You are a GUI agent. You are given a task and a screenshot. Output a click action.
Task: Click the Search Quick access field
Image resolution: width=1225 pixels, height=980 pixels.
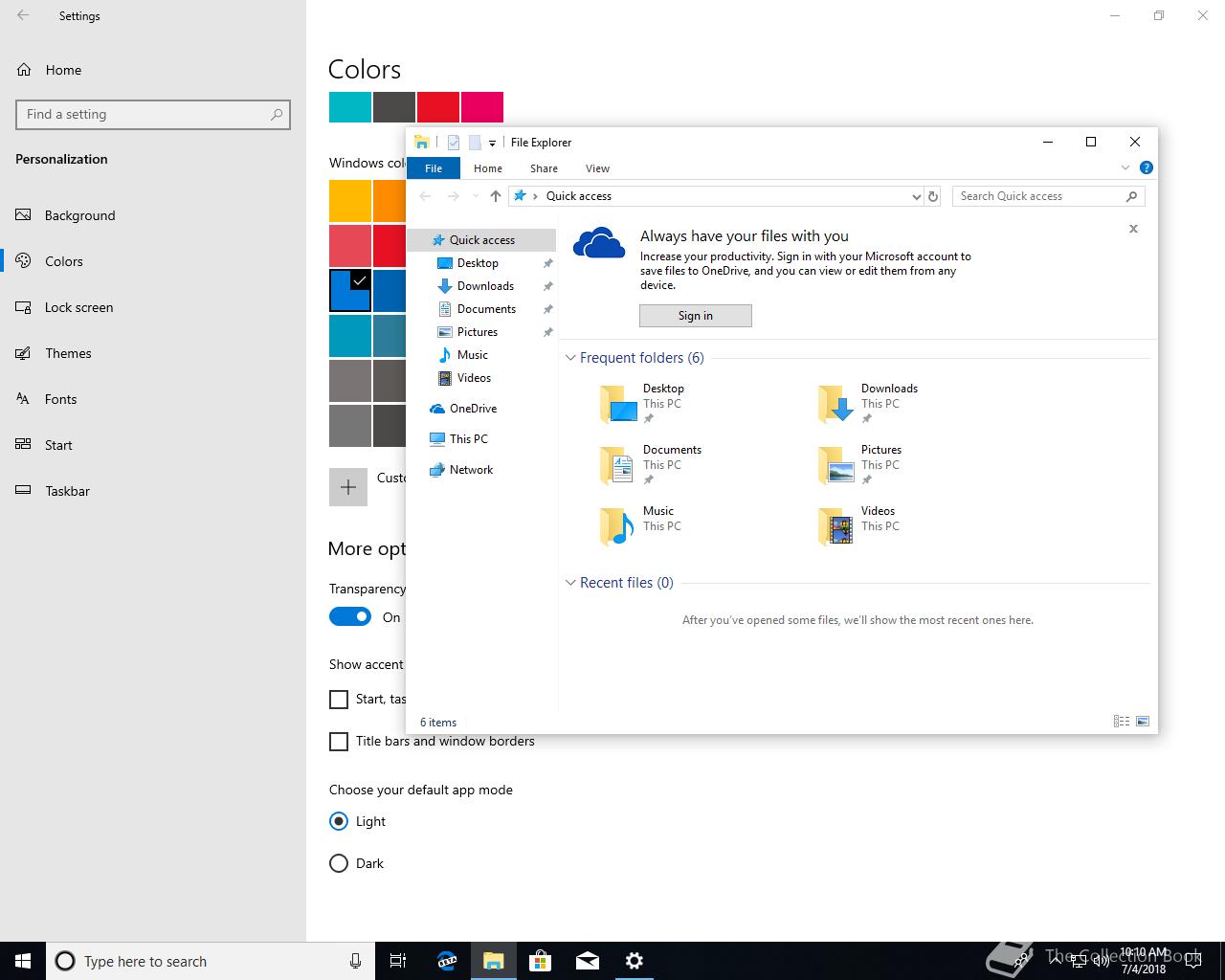1049,196
